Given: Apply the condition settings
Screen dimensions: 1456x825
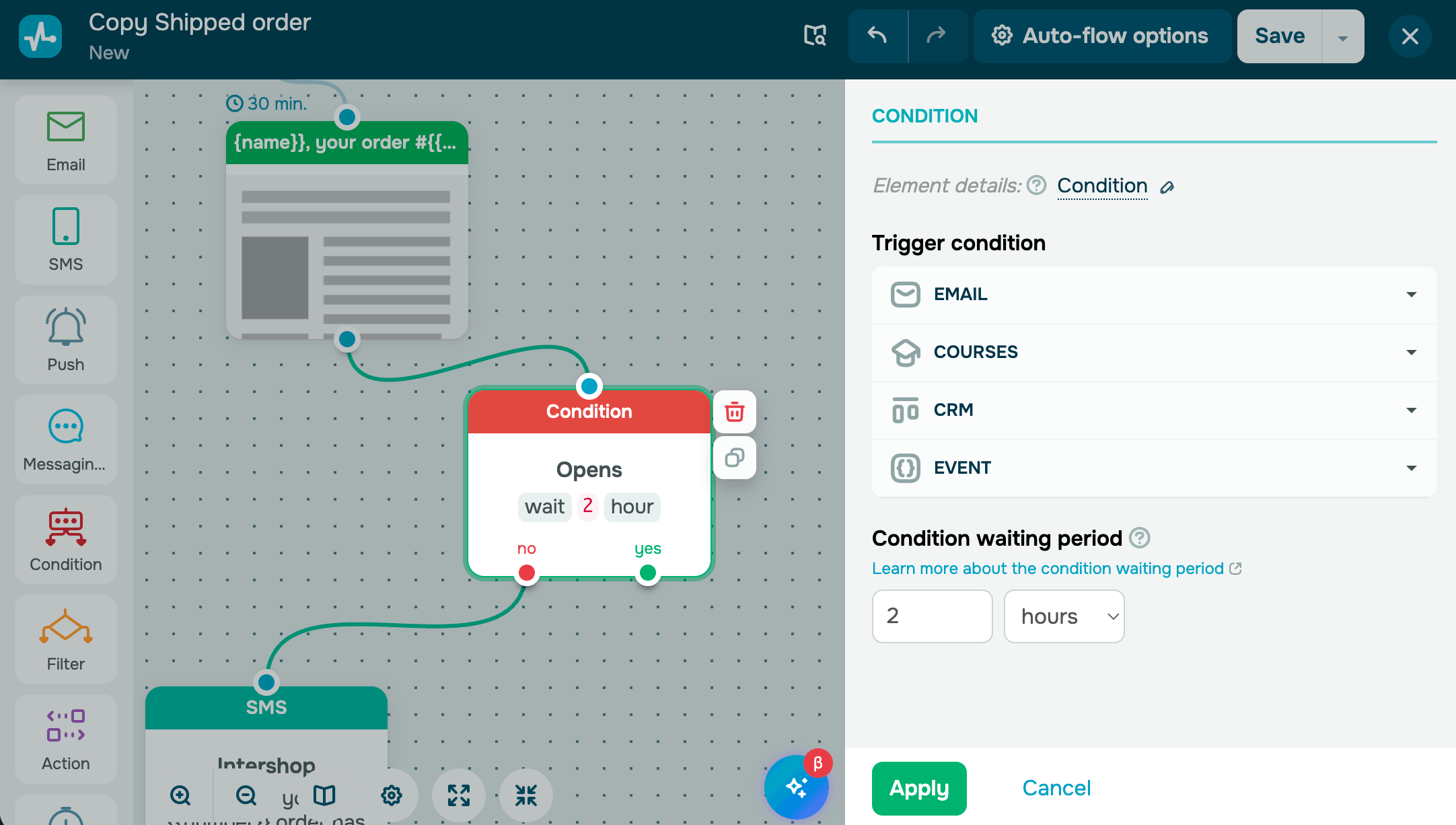Looking at the screenshot, I should [918, 788].
